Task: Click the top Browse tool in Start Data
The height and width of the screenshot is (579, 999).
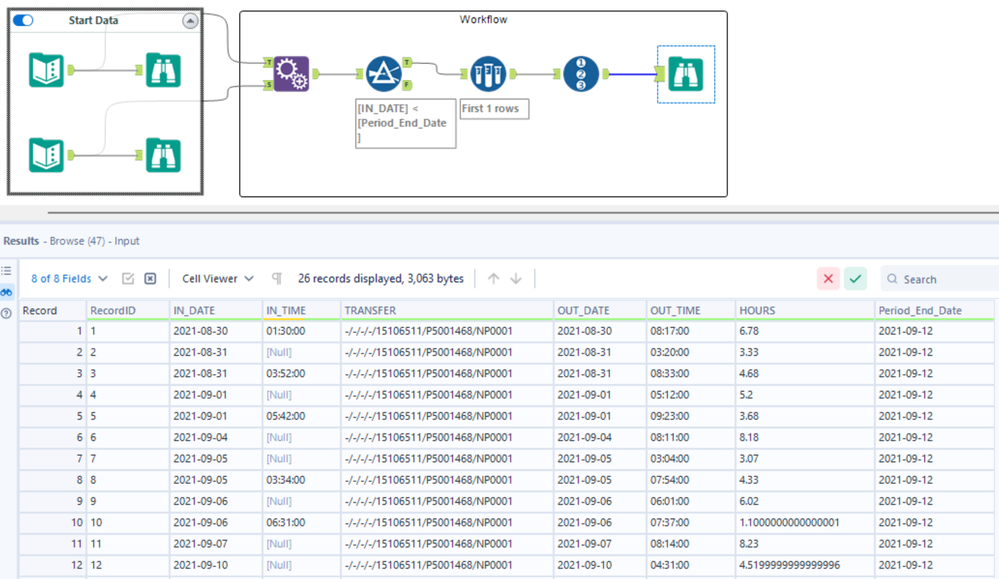Action: [x=163, y=70]
